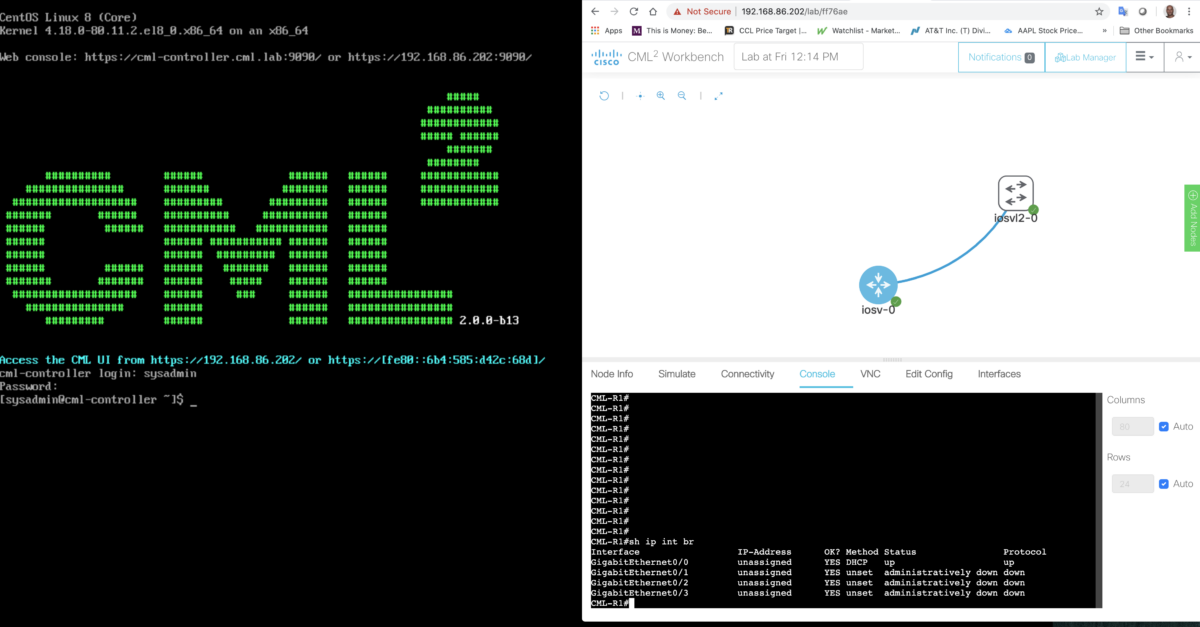Refresh the topology view
Screen dimensions: 1200x627
click(604, 95)
